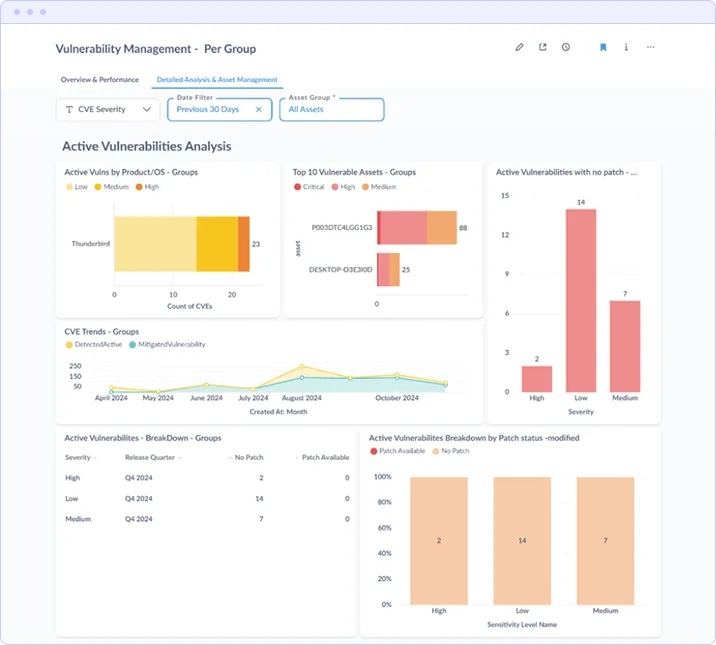Open the Asset Group All Assets field
This screenshot has height=645, width=716.
pos(332,110)
